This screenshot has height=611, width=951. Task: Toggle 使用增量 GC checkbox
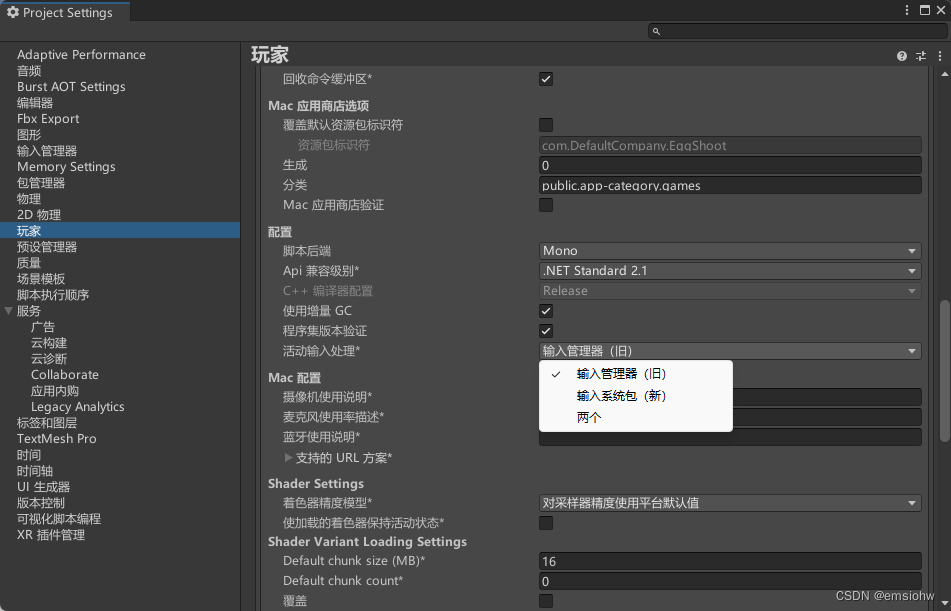pos(546,311)
